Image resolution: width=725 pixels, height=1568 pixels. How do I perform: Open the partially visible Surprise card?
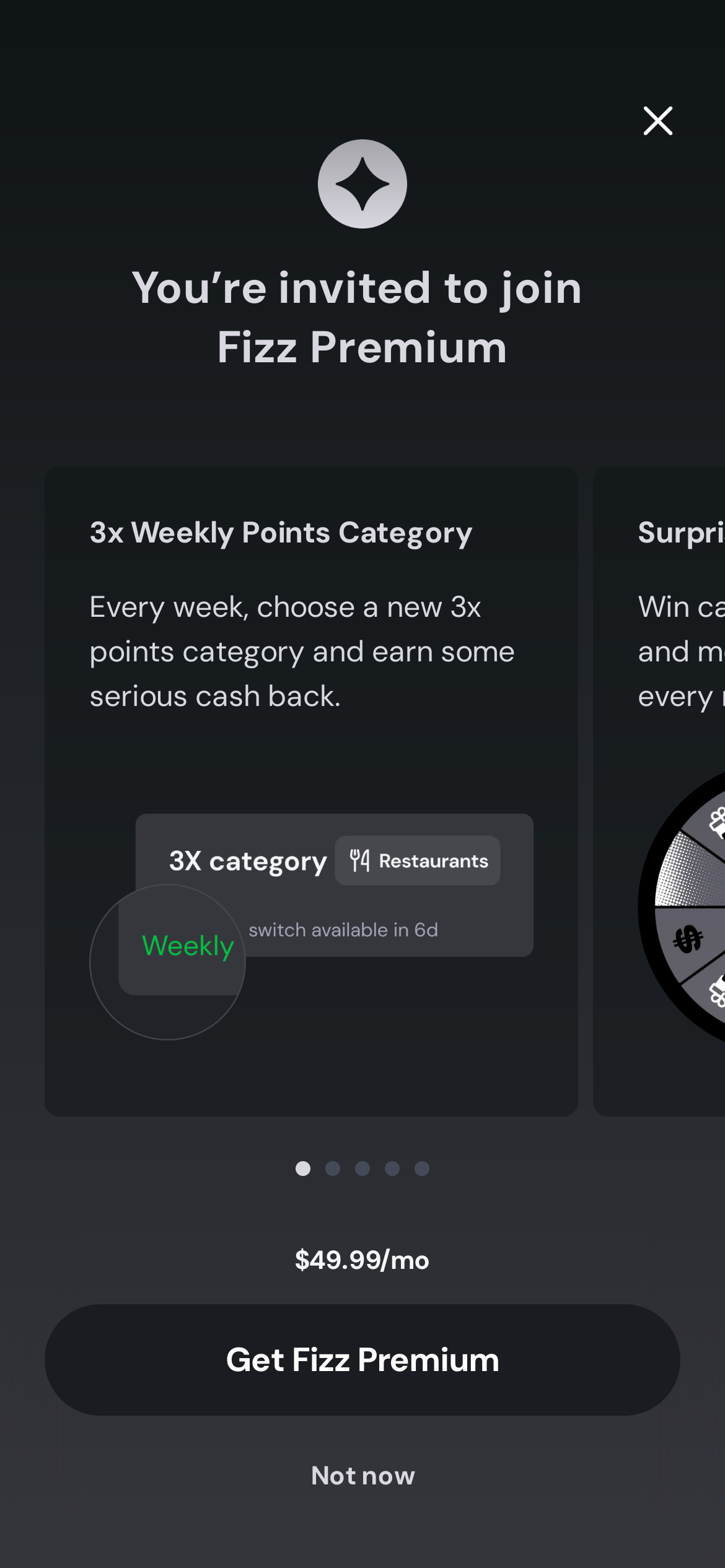point(659,791)
